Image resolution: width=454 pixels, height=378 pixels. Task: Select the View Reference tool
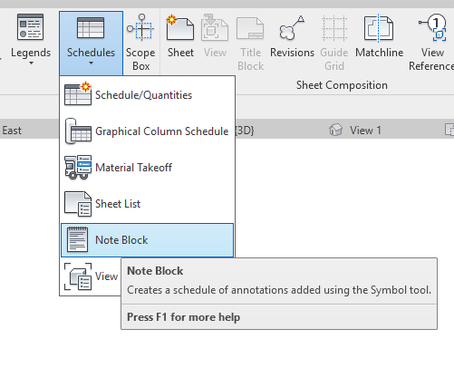click(432, 42)
